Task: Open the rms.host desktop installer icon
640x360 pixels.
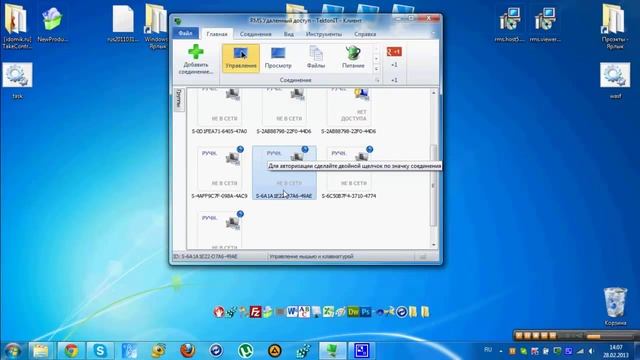Action: [509, 24]
